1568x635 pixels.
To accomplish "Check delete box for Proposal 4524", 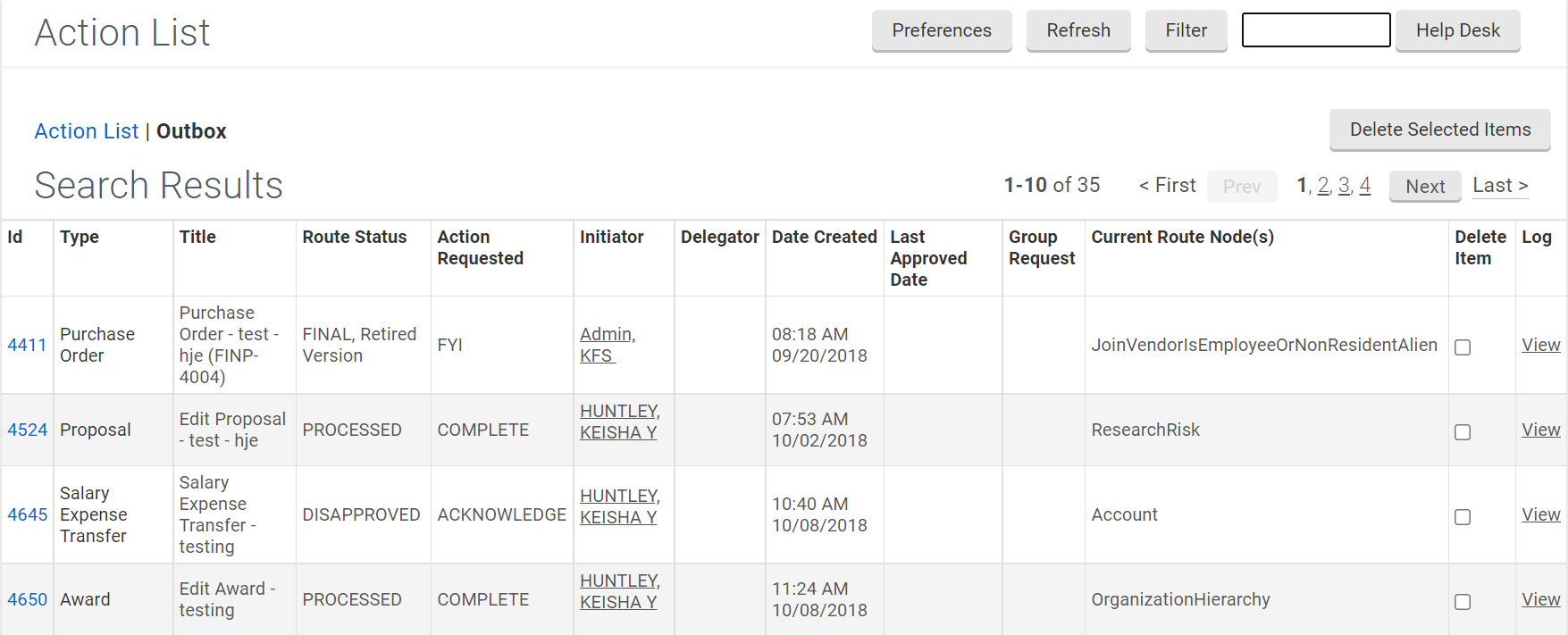I will (1463, 432).
